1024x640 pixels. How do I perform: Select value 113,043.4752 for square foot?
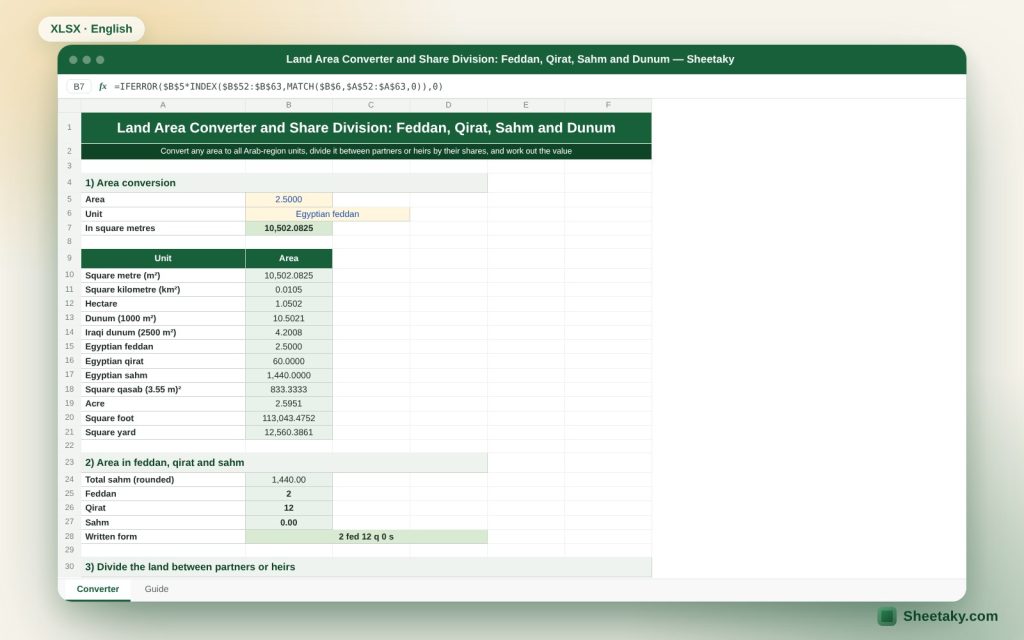289,418
